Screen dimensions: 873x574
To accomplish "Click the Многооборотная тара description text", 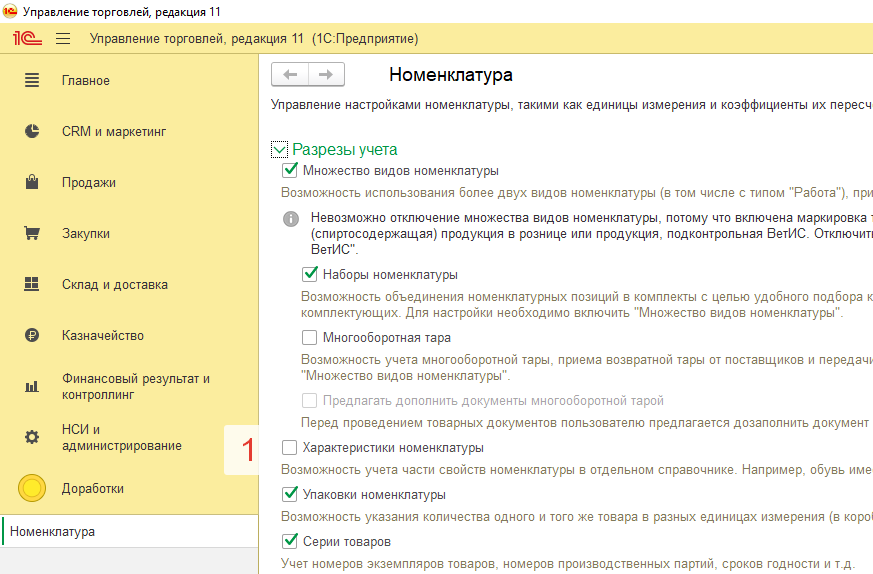I will 587,367.
